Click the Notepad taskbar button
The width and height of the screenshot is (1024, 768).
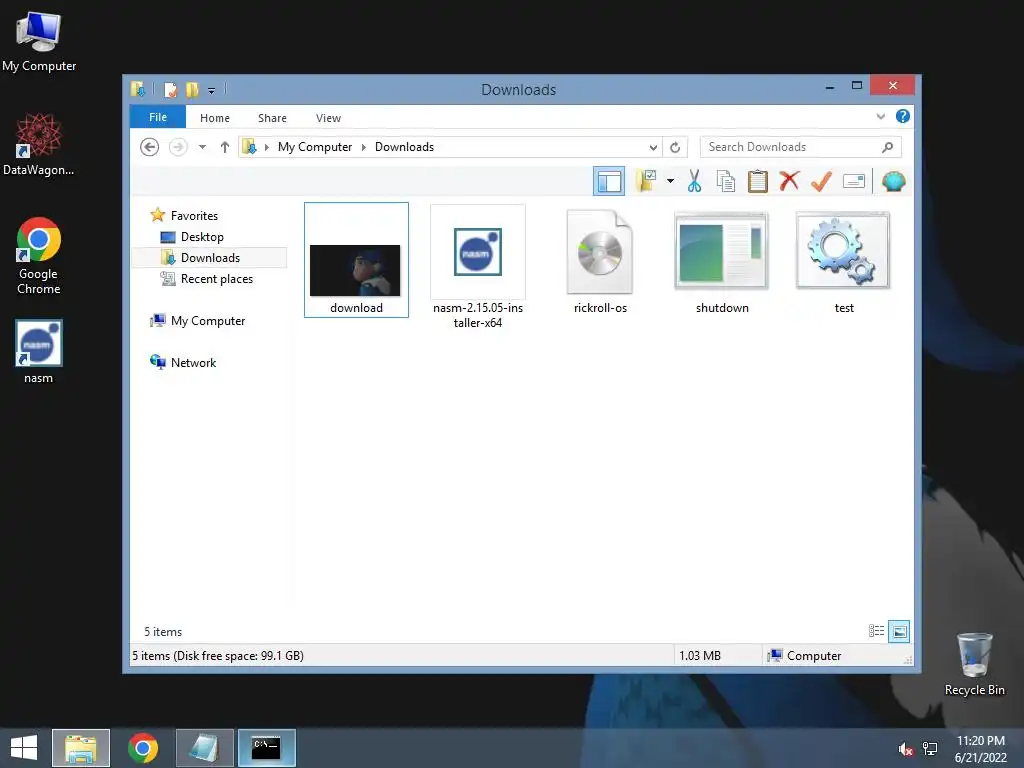204,748
